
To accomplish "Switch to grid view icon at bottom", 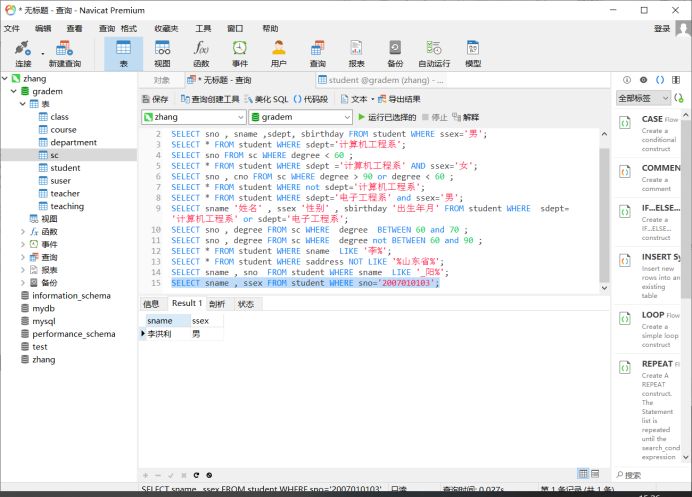I will tap(583, 474).
